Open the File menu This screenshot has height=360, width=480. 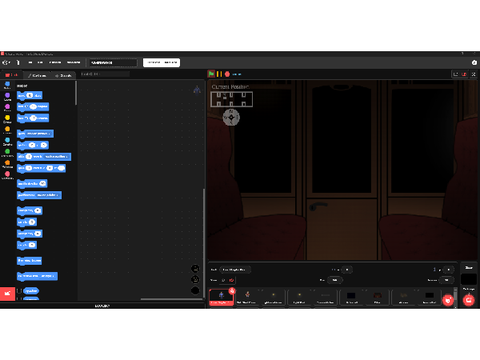(x=30, y=62)
